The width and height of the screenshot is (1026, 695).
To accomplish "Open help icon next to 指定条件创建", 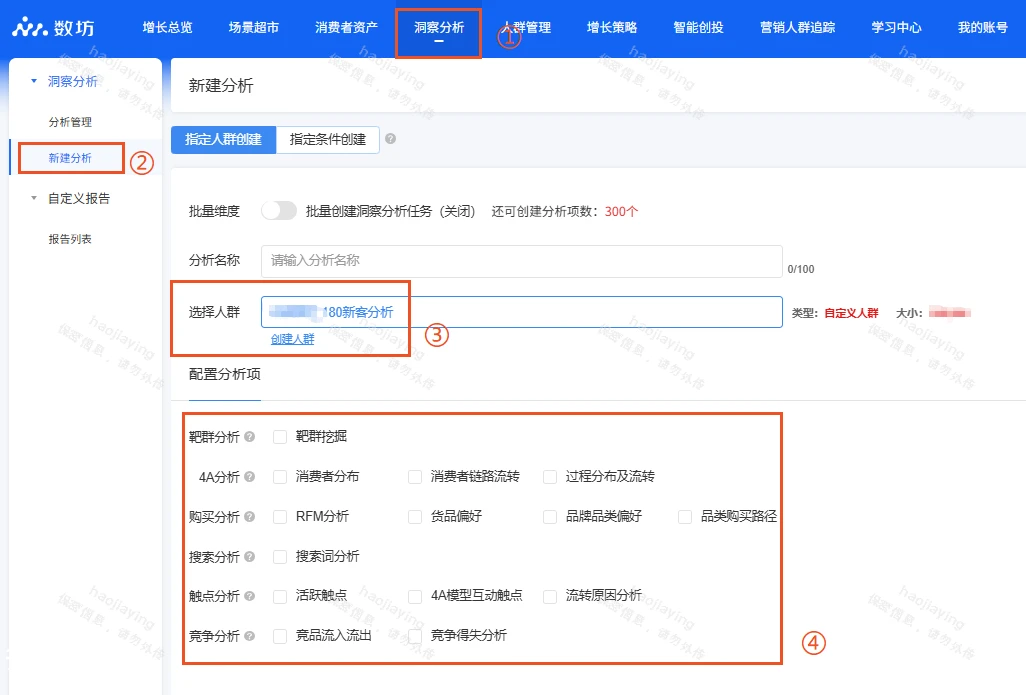I will click(391, 139).
